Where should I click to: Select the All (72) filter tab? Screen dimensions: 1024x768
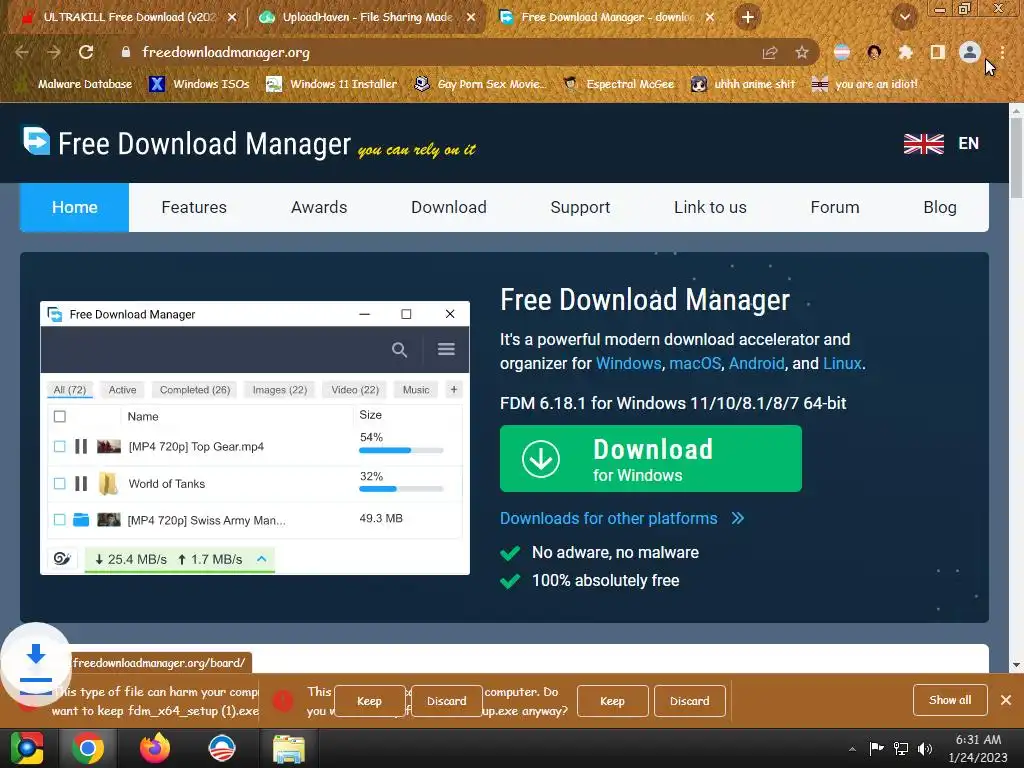coord(69,390)
